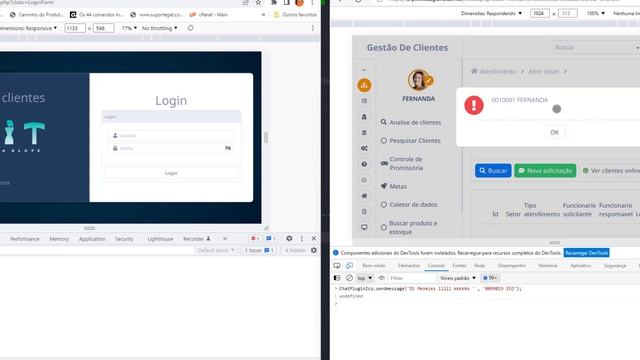Screen dimensions: 640x360
Task: Open left DevTools settings gear
Action: coord(289,238)
